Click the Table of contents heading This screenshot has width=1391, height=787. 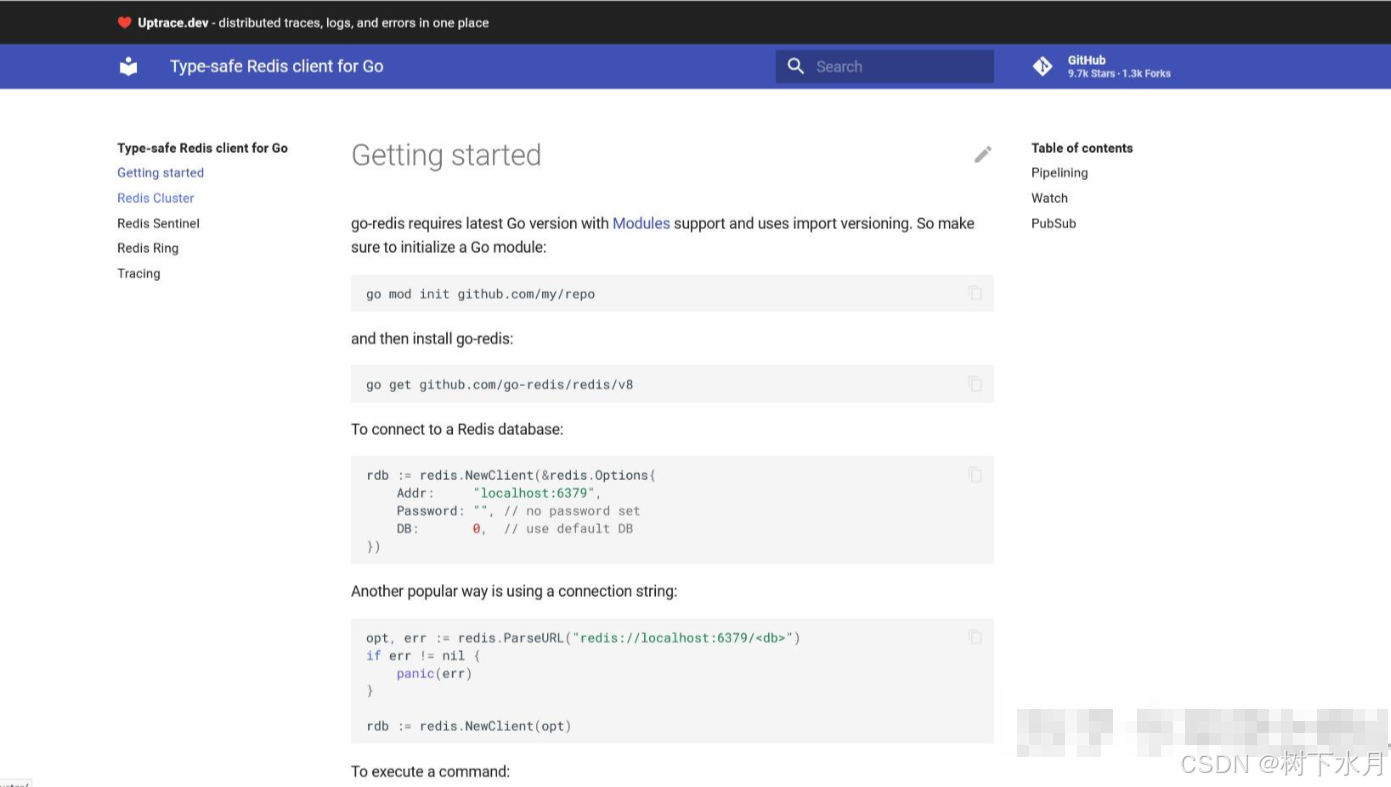(1082, 148)
